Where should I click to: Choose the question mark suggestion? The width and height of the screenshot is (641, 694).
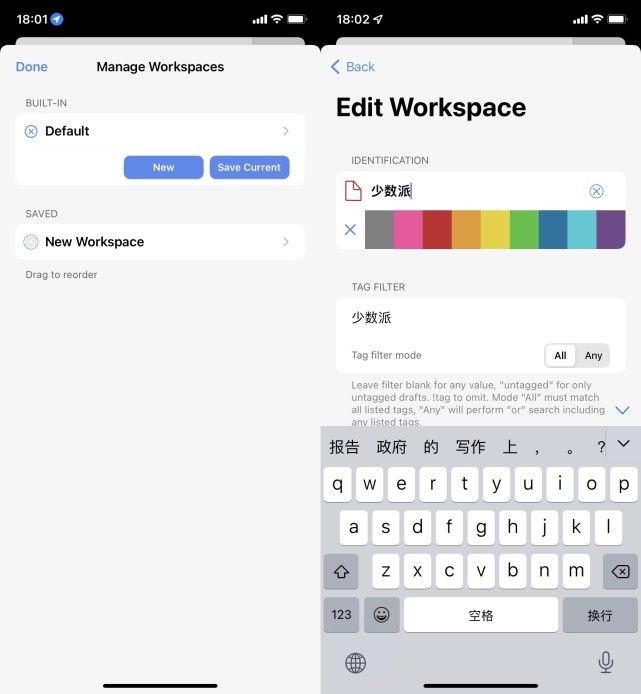click(601, 447)
